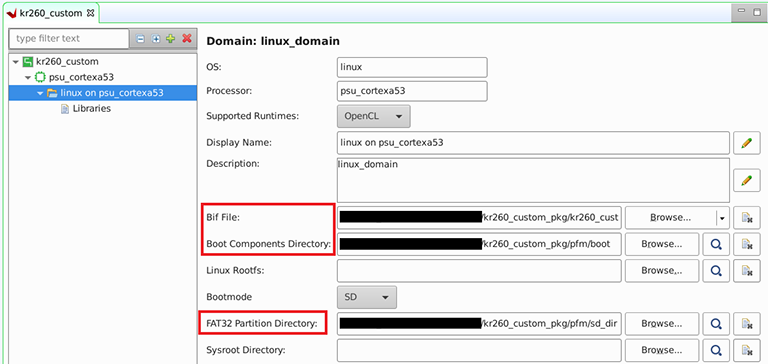Browse for Linux Rootfs
The height and width of the screenshot is (364, 768).
tap(662, 270)
